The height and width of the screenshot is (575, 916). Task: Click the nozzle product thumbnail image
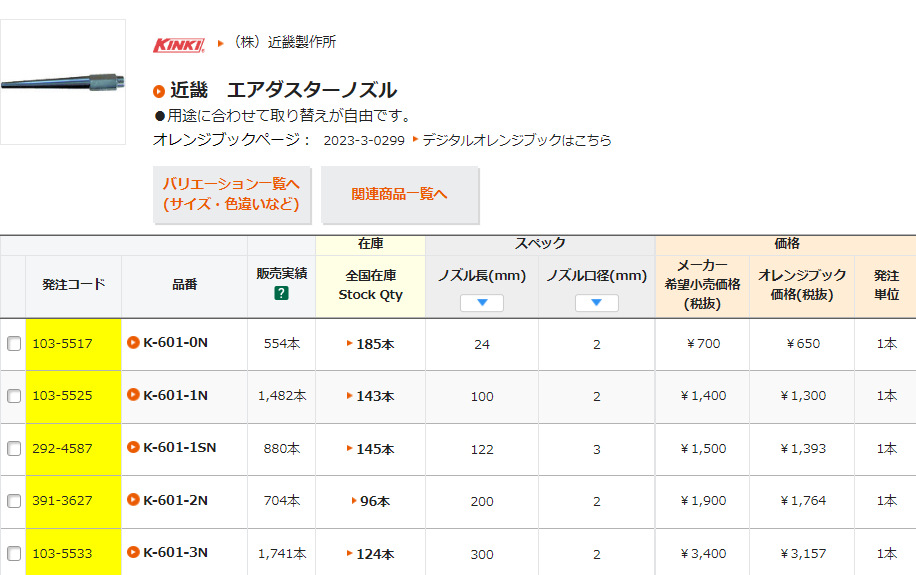pyautogui.click(x=63, y=82)
